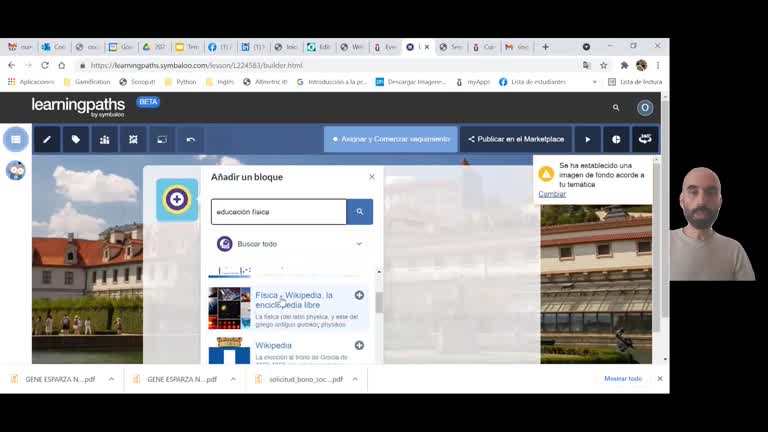Click the browser back arrow

(11, 65)
